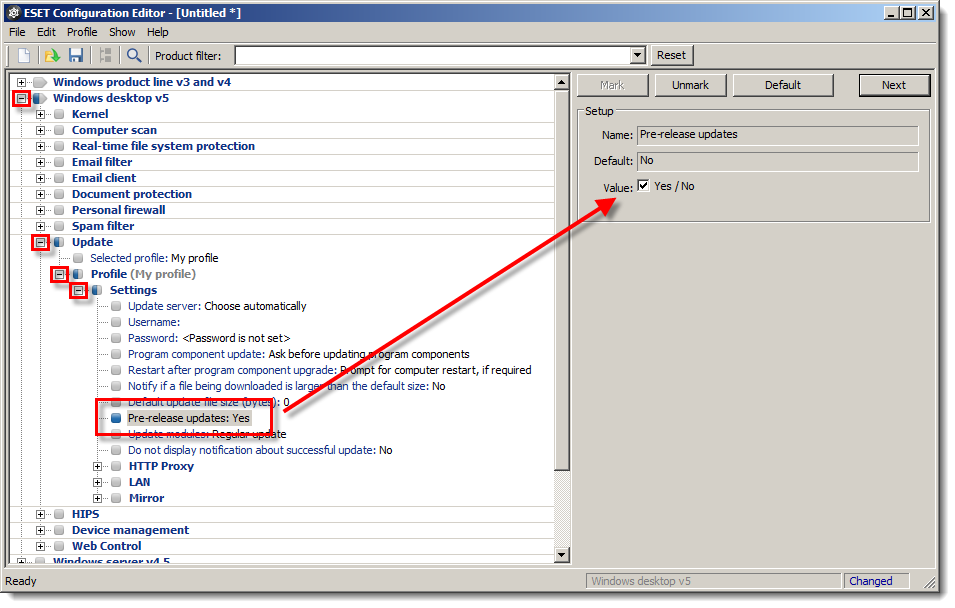Click the Web Control mark indicator
Screen dimensions: 955x608
[x=59, y=546]
